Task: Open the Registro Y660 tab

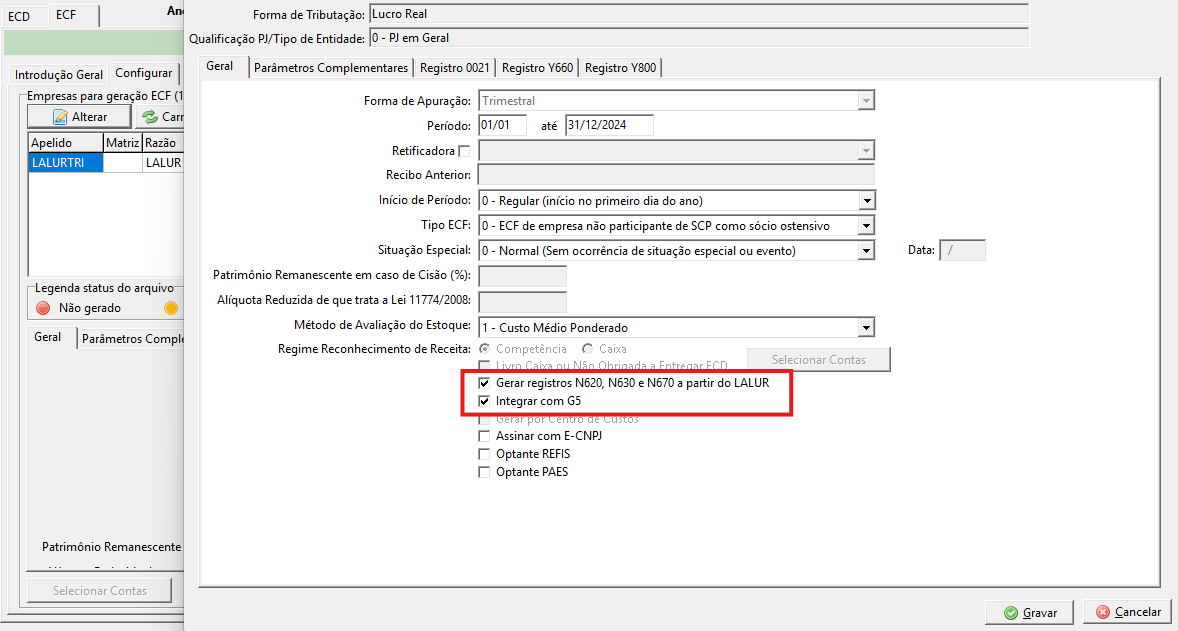Action: 537,68
